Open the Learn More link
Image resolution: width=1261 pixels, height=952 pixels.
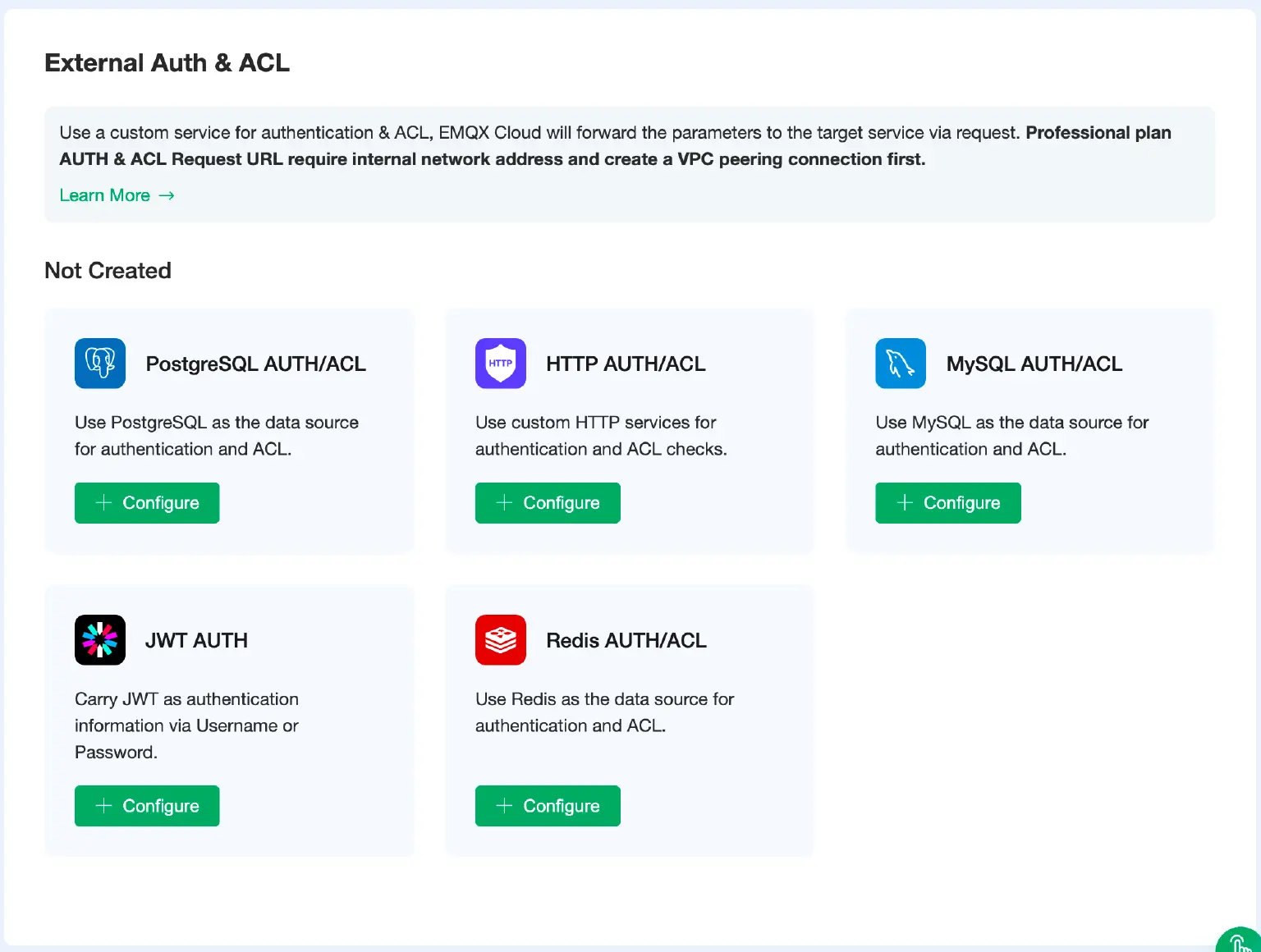[104, 195]
